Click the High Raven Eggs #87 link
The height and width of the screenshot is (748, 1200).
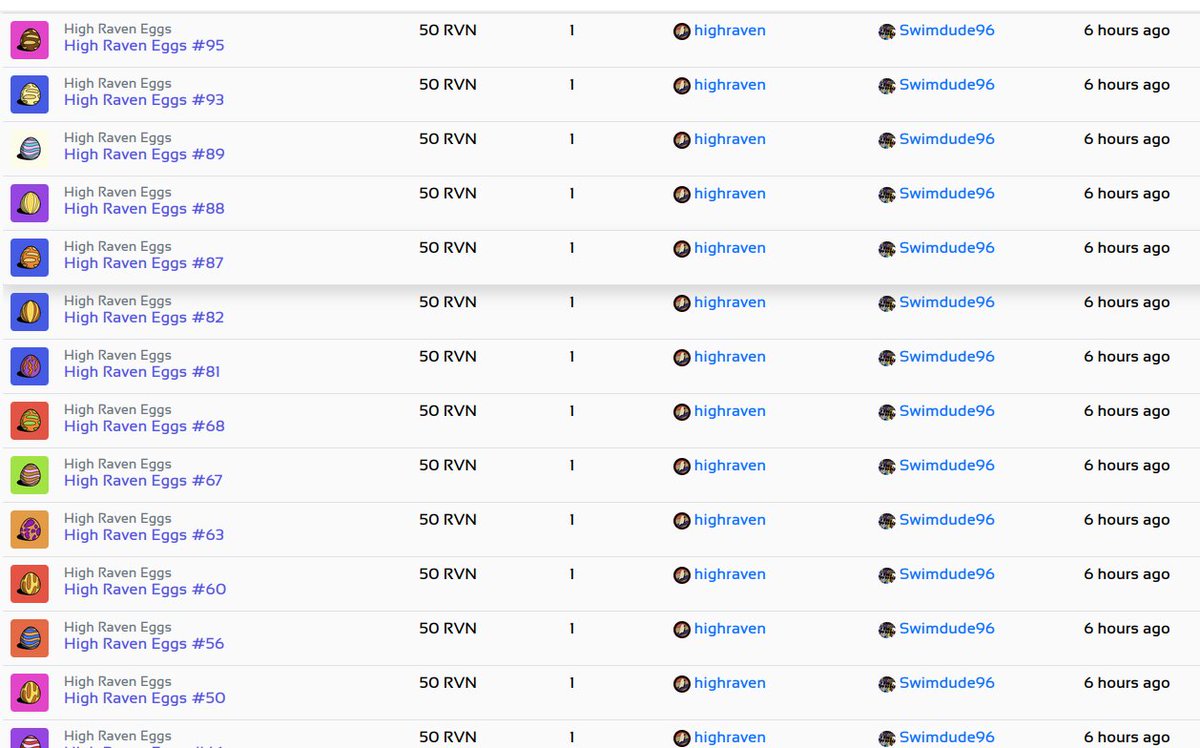click(144, 263)
